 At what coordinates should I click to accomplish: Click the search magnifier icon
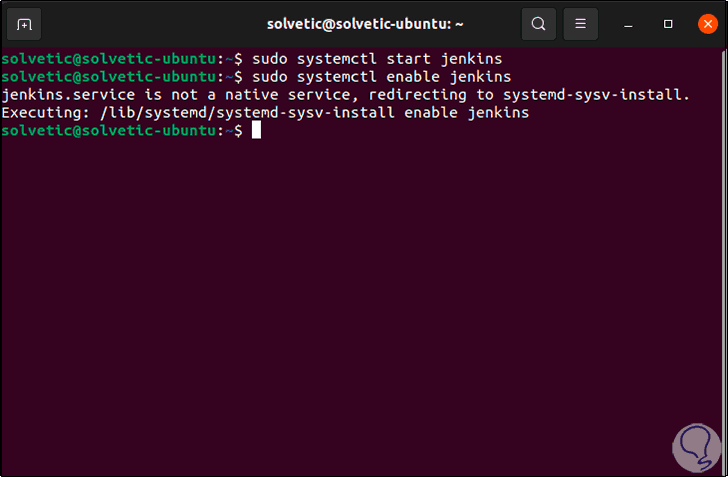pos(538,23)
